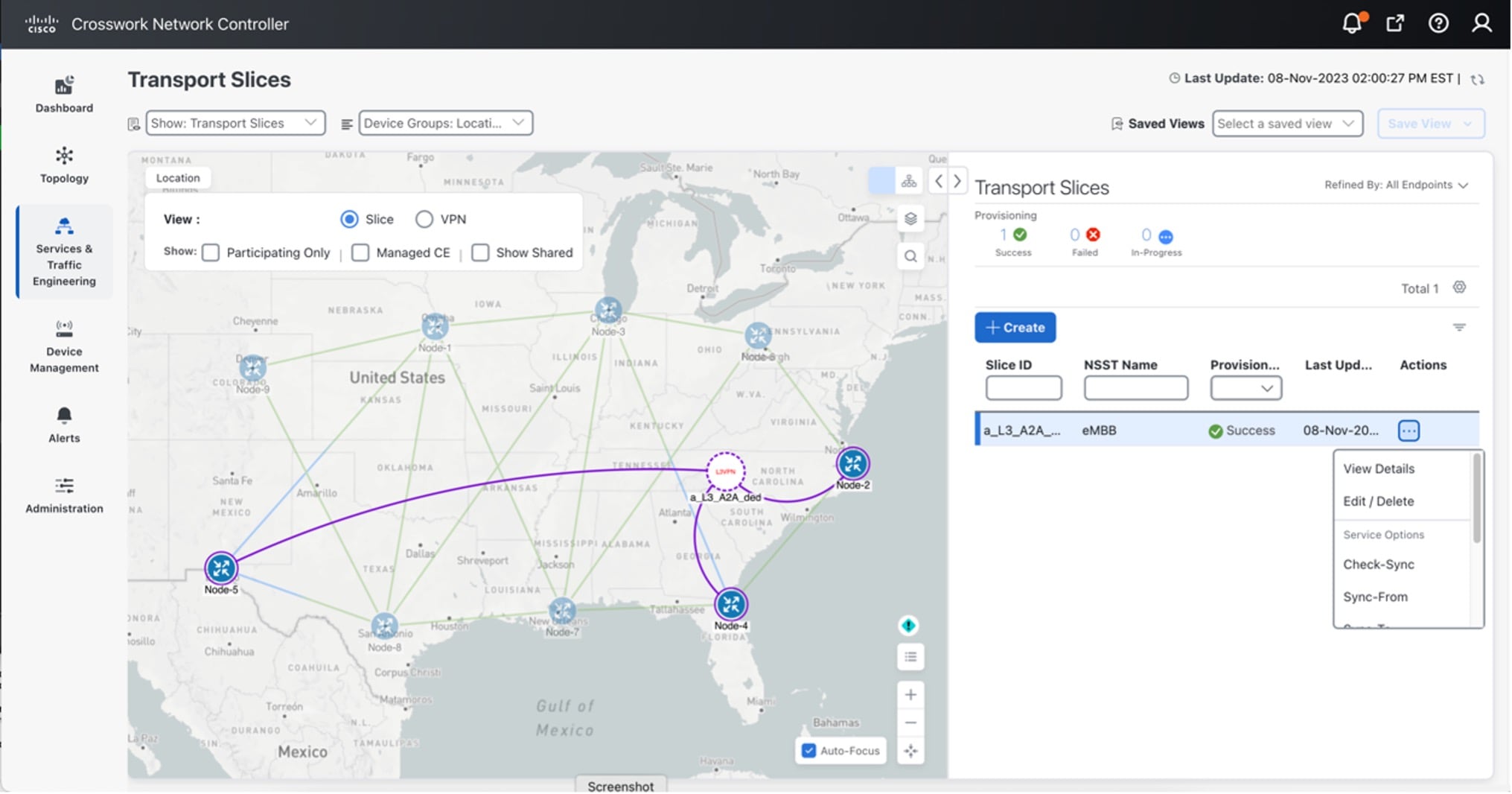Uncheck the Auto-Focus checkbox

point(808,751)
